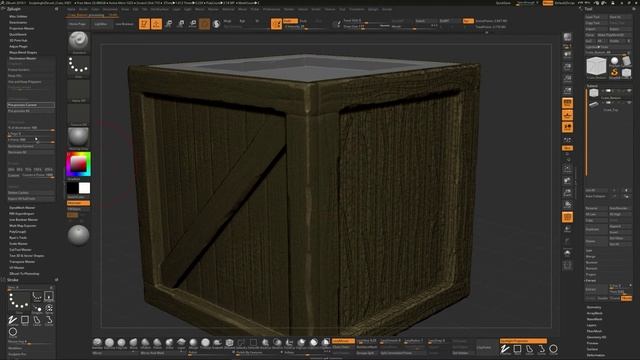This screenshot has width=640, height=360.
Task: Open the Brush menu
Action: click(x=83, y=9)
